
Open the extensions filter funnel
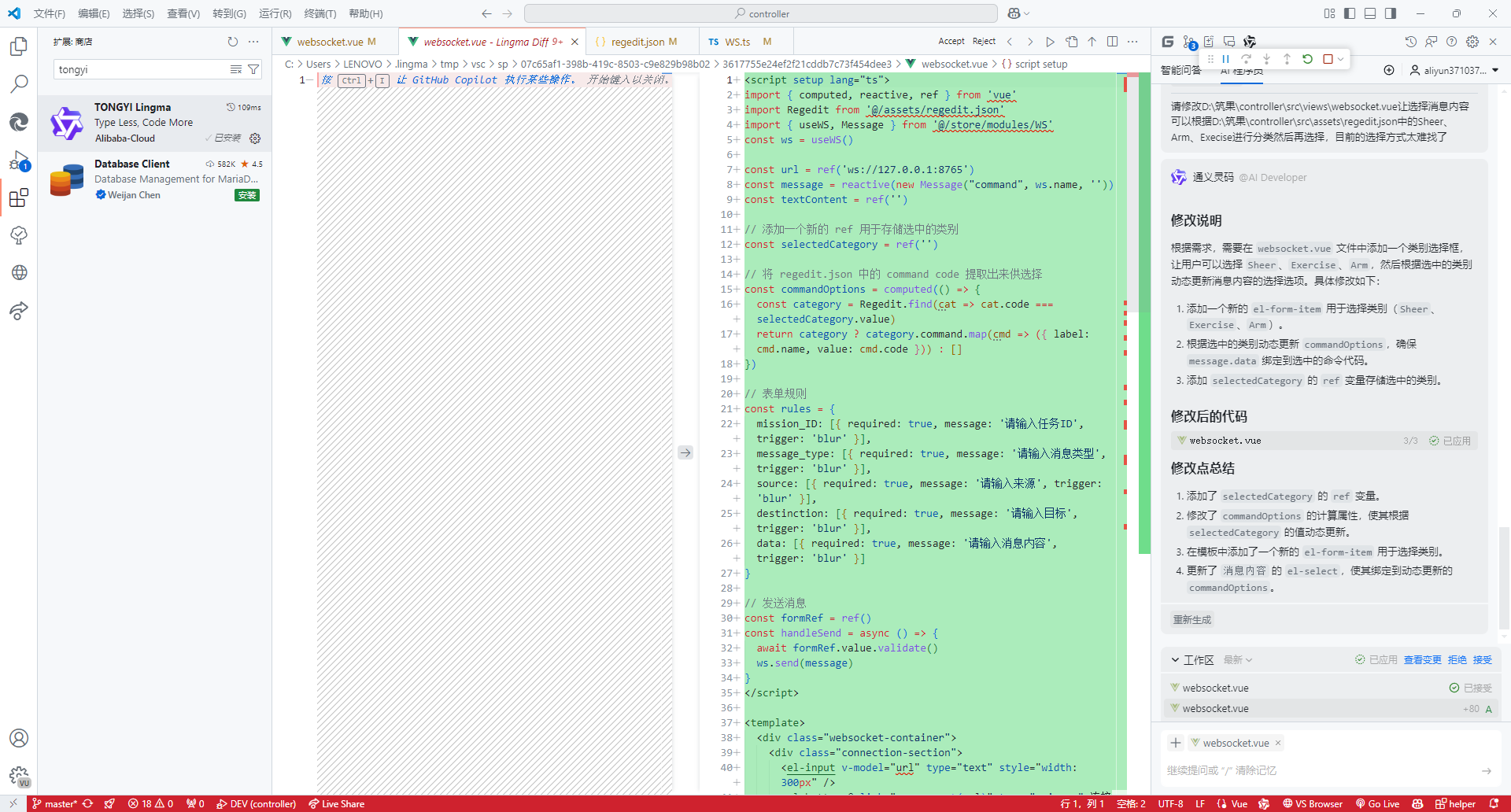[x=253, y=69]
